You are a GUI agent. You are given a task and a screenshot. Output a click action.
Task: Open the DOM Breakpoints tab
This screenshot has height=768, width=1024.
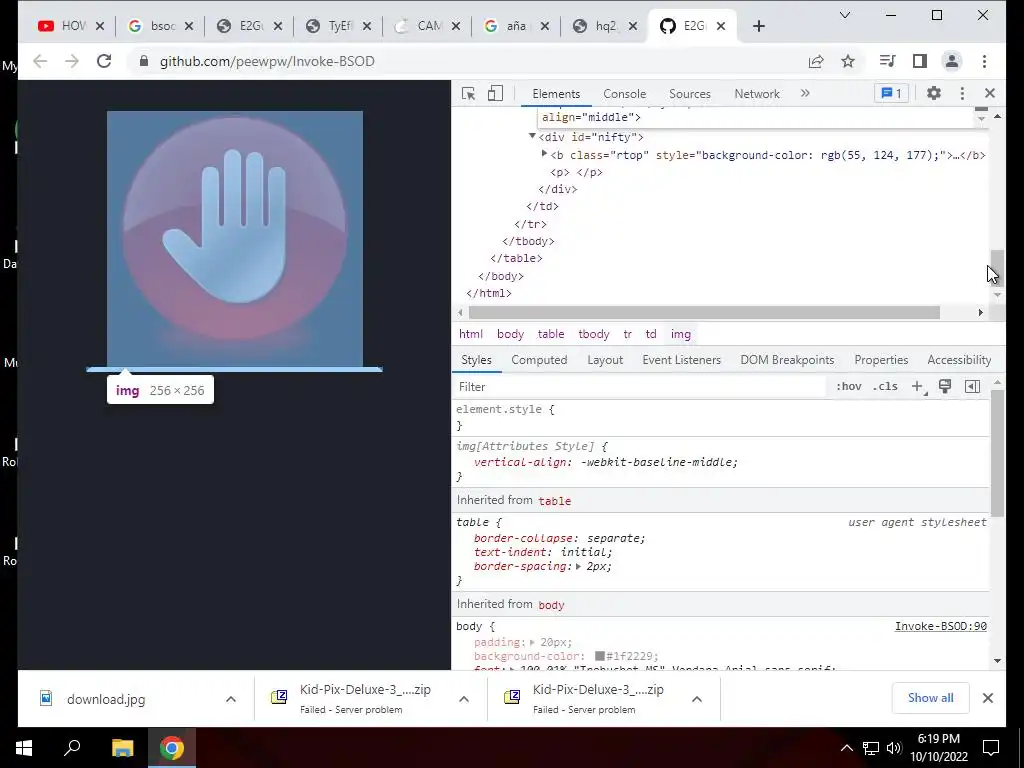coord(787,360)
